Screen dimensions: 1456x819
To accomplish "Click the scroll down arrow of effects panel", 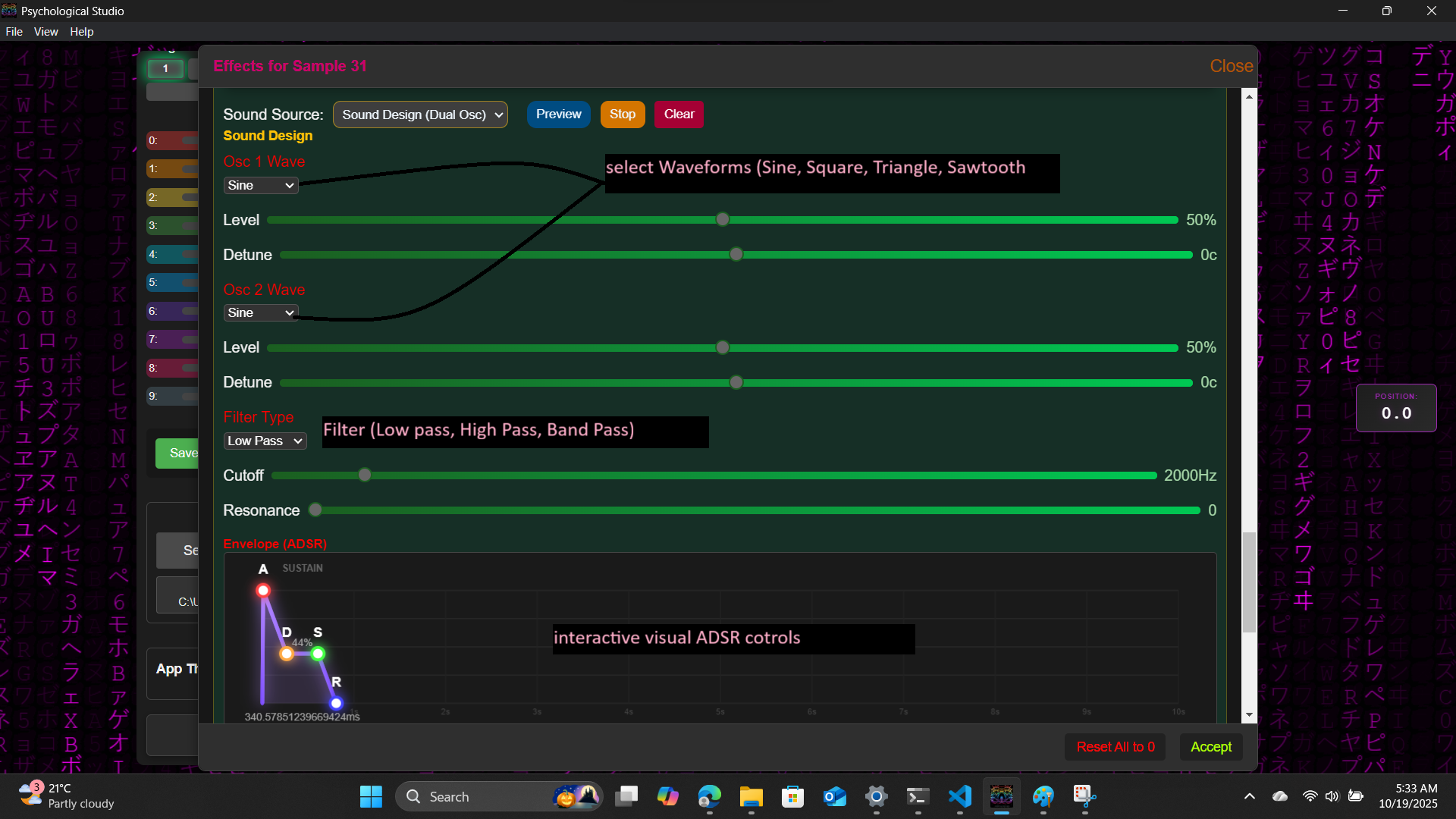I will click(1249, 714).
